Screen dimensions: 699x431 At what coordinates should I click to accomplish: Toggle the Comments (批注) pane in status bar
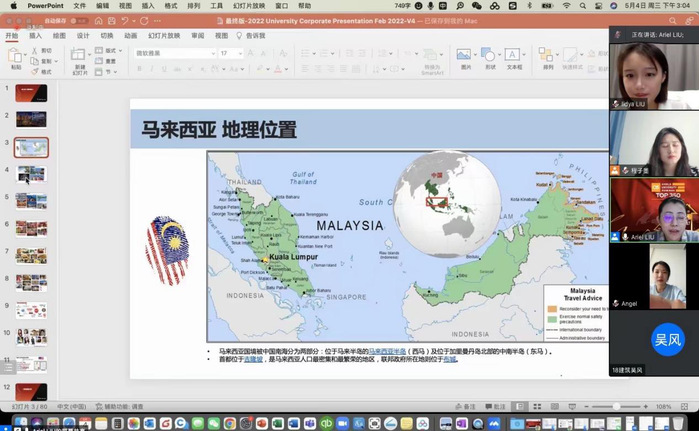pyautogui.click(x=496, y=407)
